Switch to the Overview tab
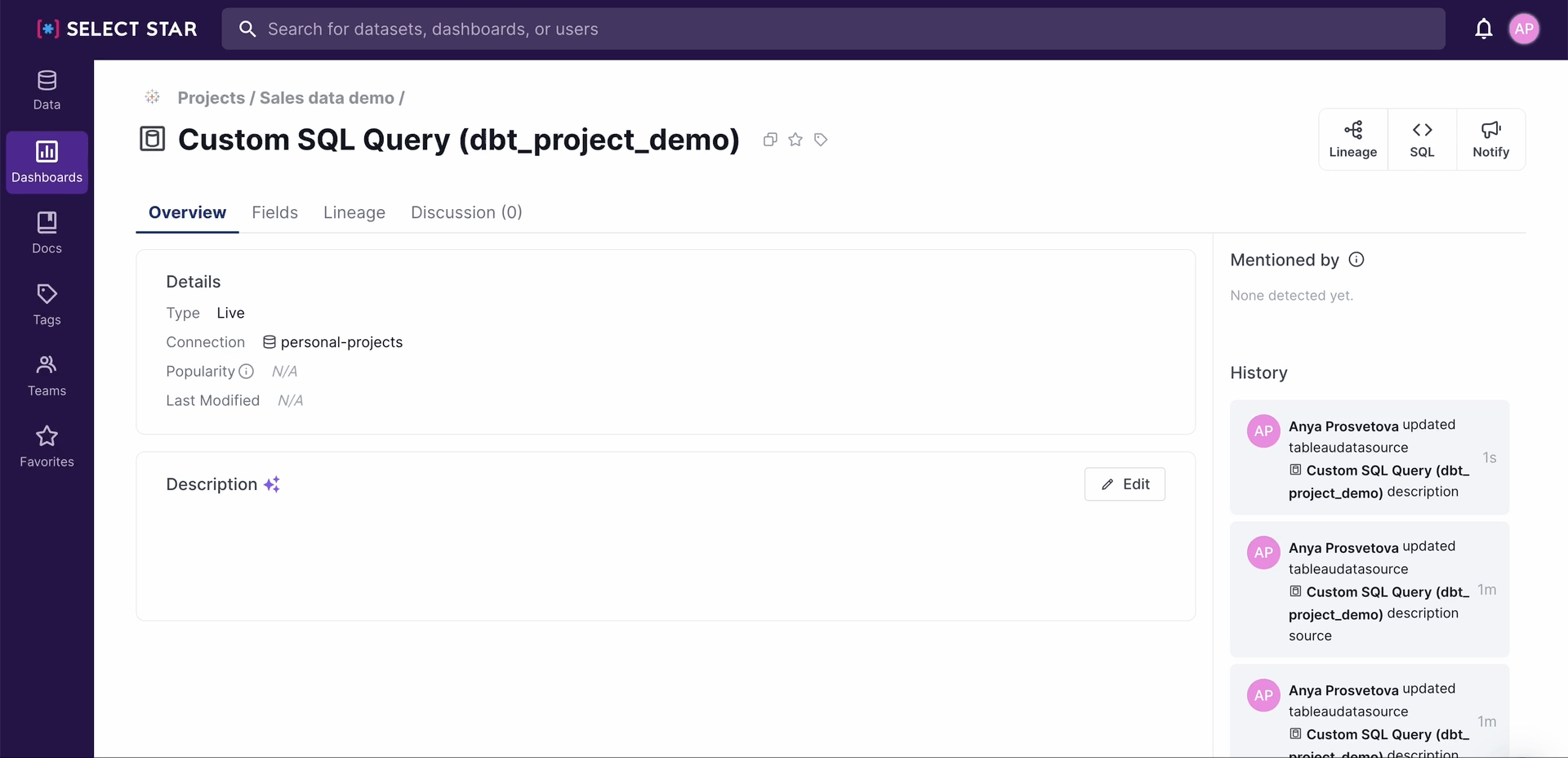1568x758 pixels. 187,212
